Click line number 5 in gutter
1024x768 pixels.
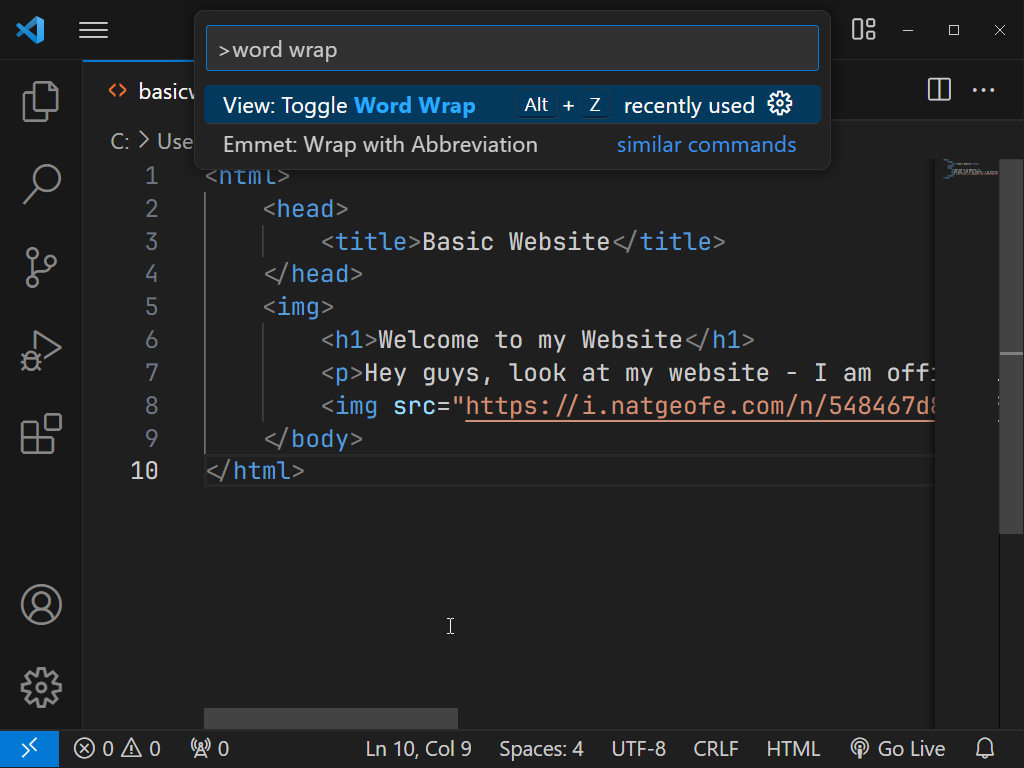pyautogui.click(x=151, y=307)
